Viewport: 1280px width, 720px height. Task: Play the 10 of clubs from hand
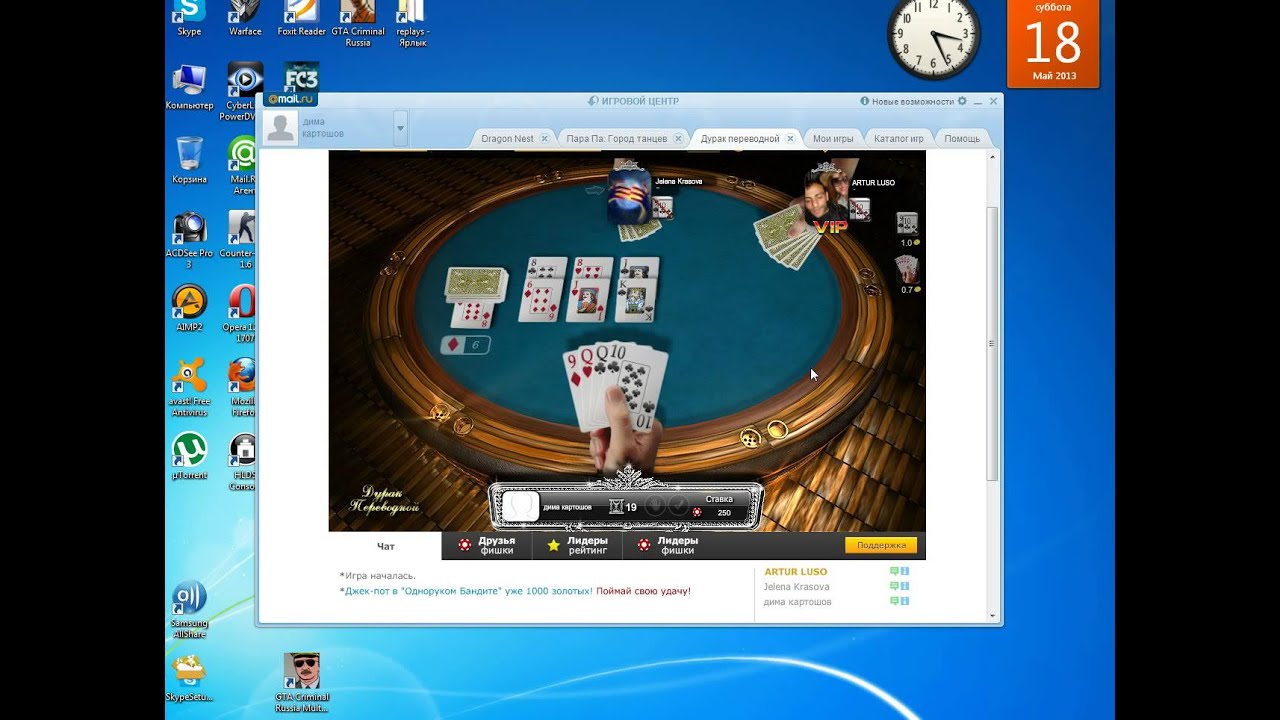click(x=638, y=385)
